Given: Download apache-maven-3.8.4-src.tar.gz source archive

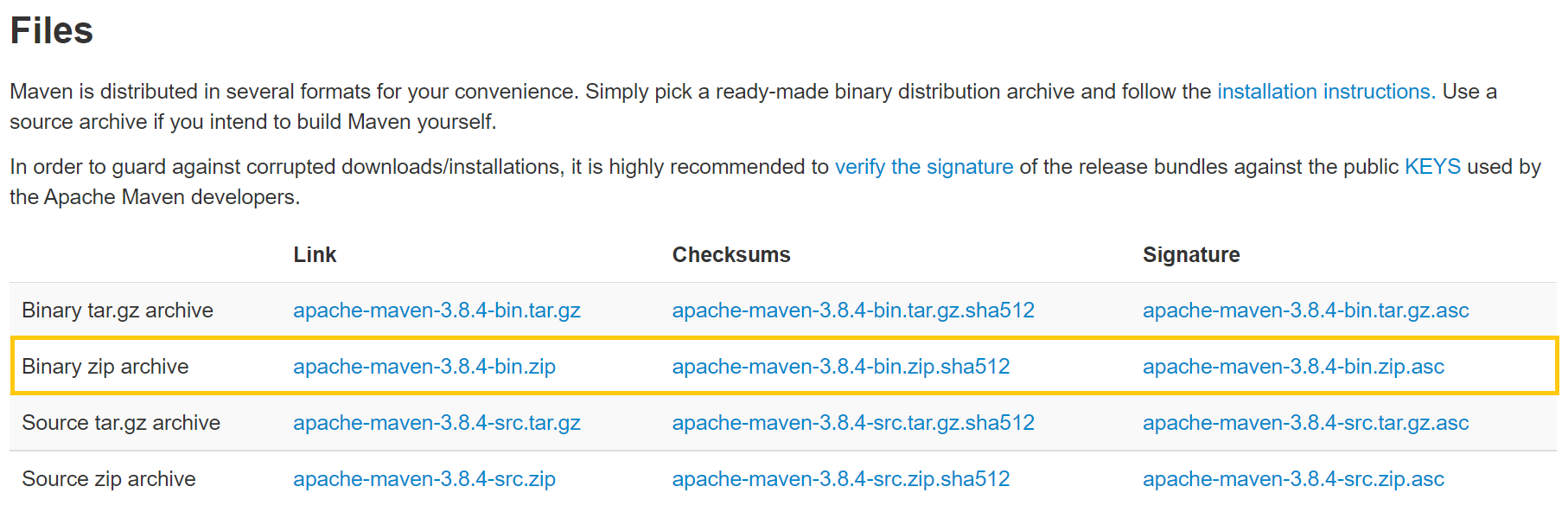Looking at the screenshot, I should pos(437,423).
